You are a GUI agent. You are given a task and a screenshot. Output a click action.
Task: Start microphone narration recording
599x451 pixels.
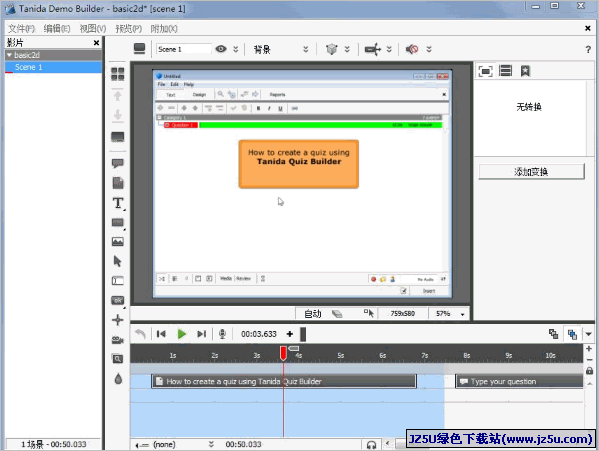pos(222,334)
